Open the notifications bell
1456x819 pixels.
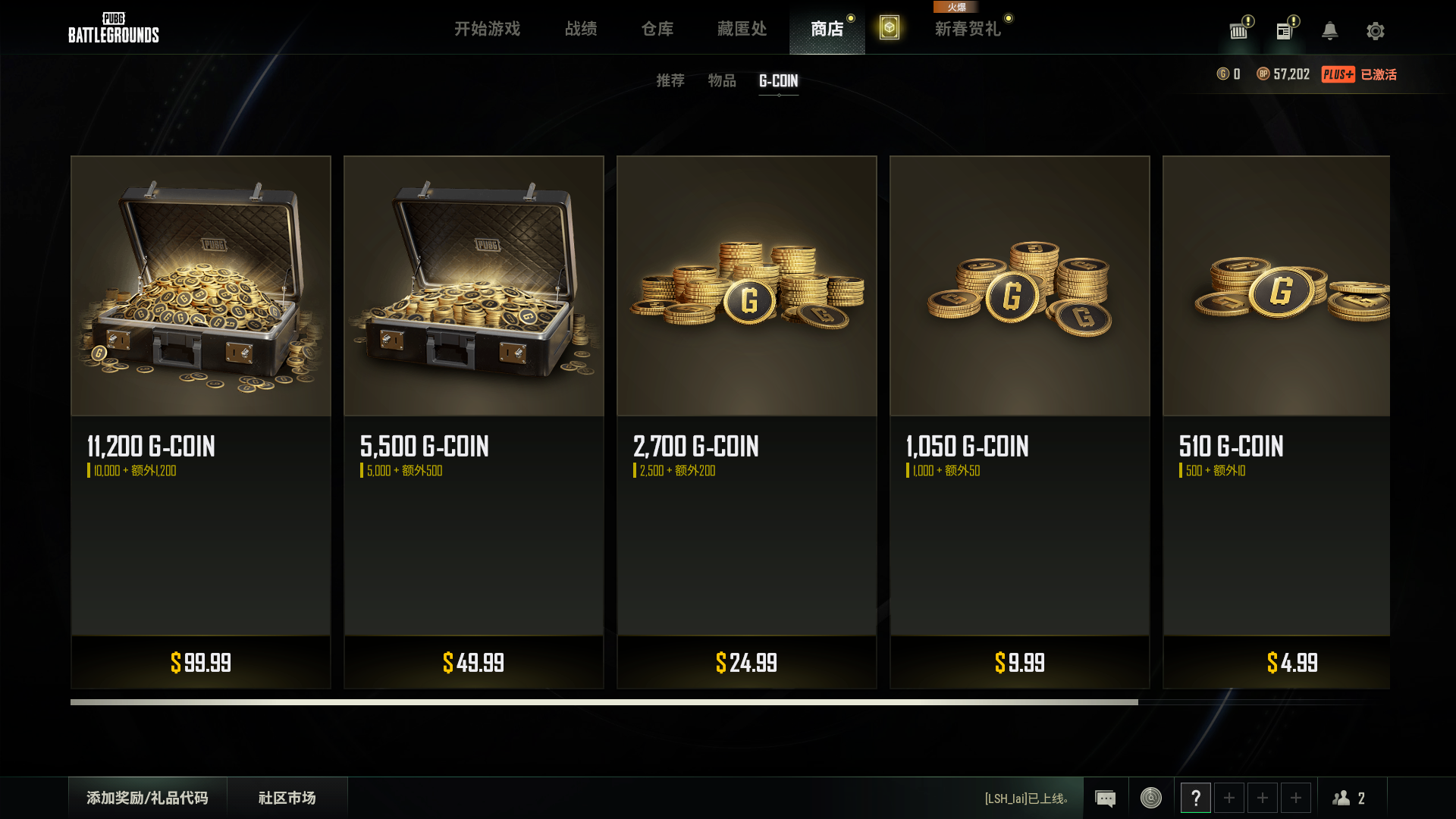[1329, 31]
